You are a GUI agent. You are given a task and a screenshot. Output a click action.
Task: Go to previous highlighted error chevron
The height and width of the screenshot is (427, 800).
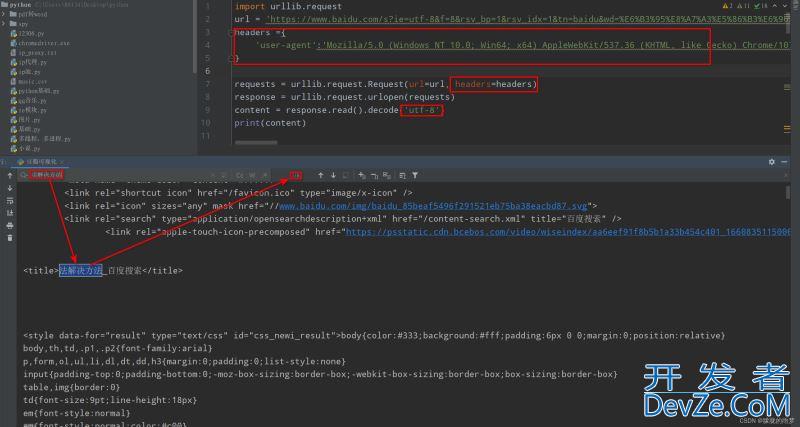click(x=775, y=6)
